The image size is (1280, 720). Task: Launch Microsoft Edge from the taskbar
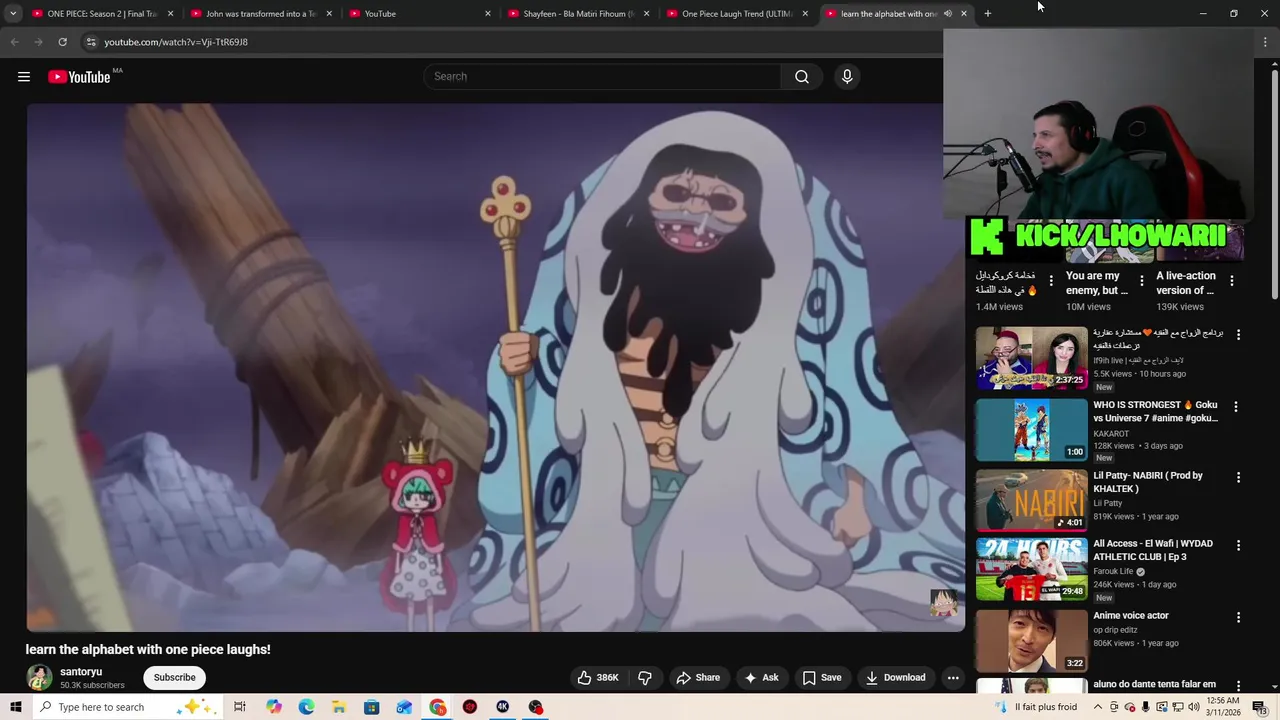[306, 707]
